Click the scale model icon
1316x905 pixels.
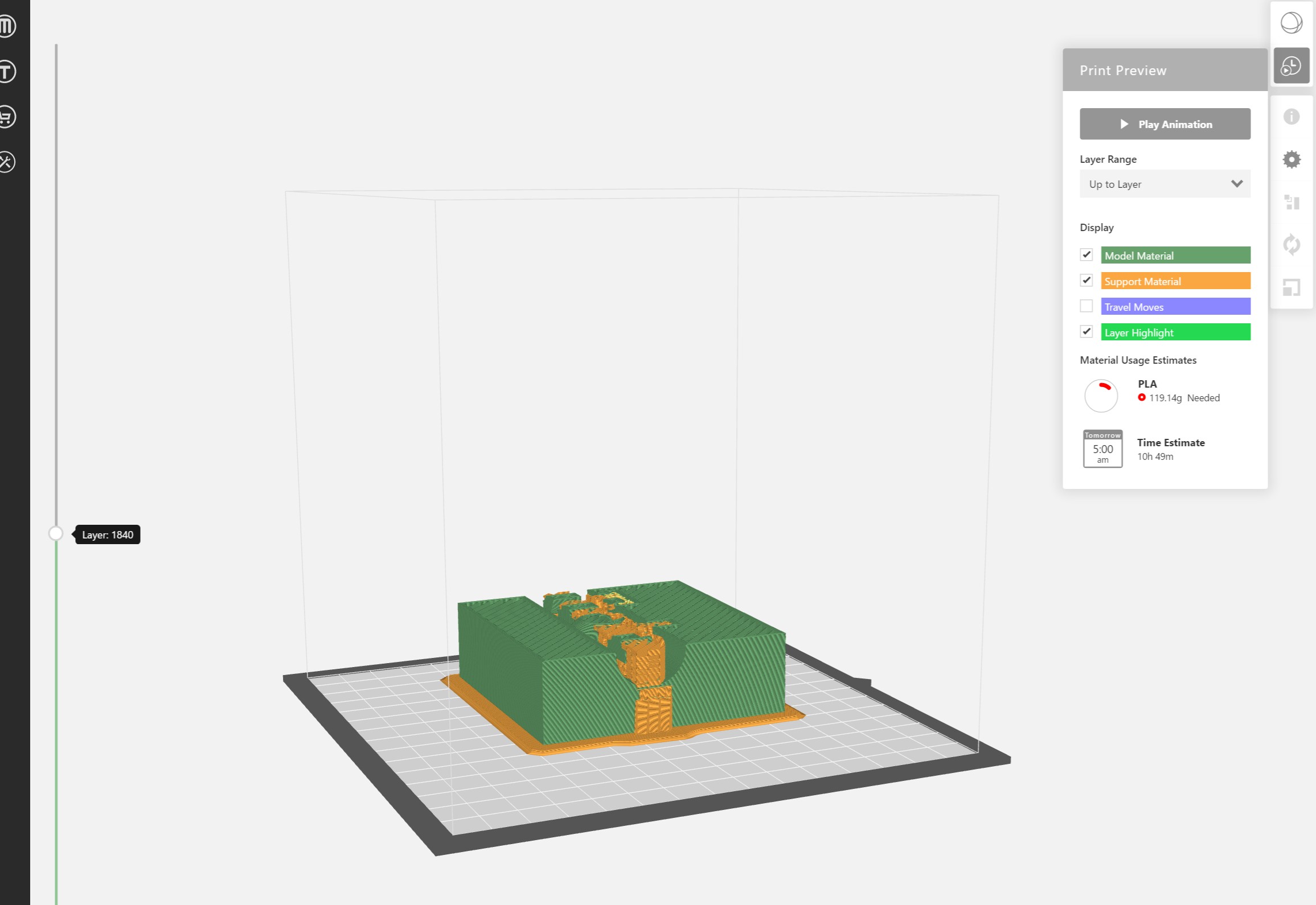point(1291,287)
